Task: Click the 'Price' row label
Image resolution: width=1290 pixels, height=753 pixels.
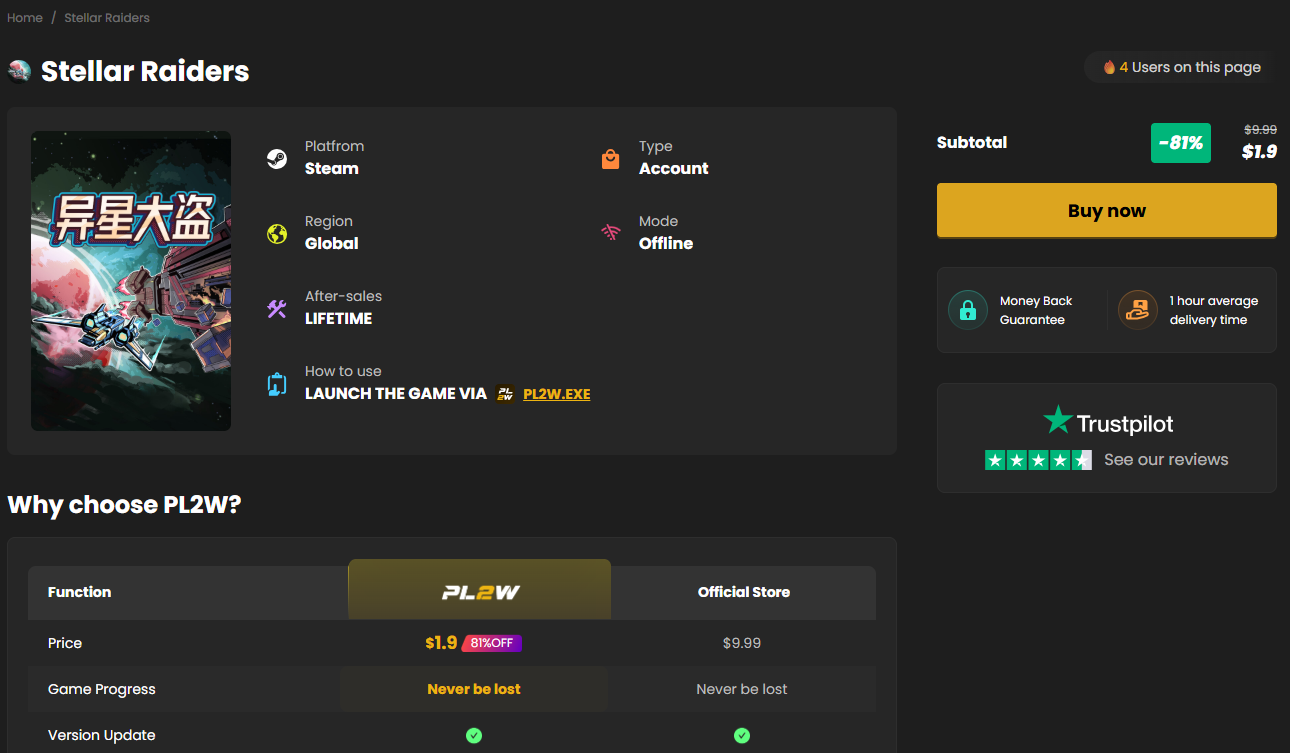Action: tap(65, 643)
